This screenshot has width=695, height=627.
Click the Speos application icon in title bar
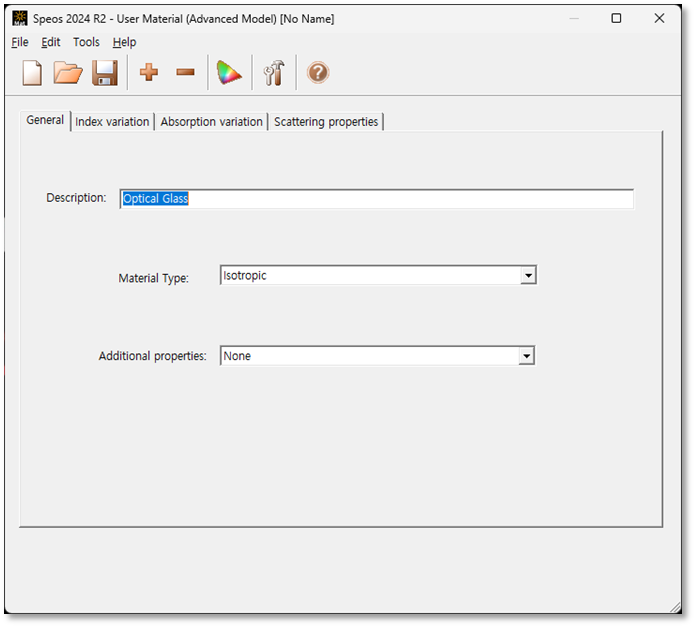pyautogui.click(x=20, y=18)
